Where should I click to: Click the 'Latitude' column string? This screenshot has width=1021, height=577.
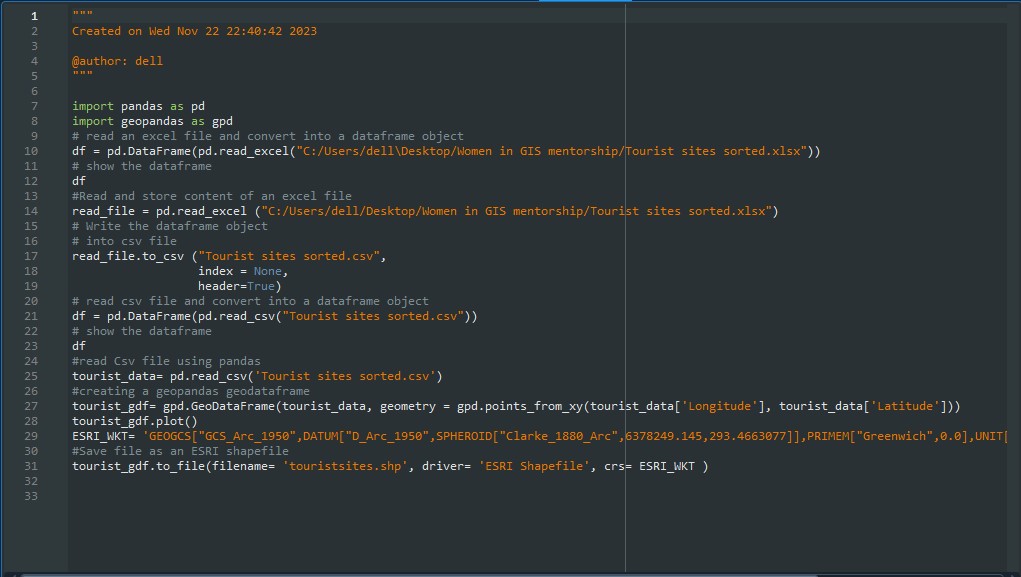(905, 406)
